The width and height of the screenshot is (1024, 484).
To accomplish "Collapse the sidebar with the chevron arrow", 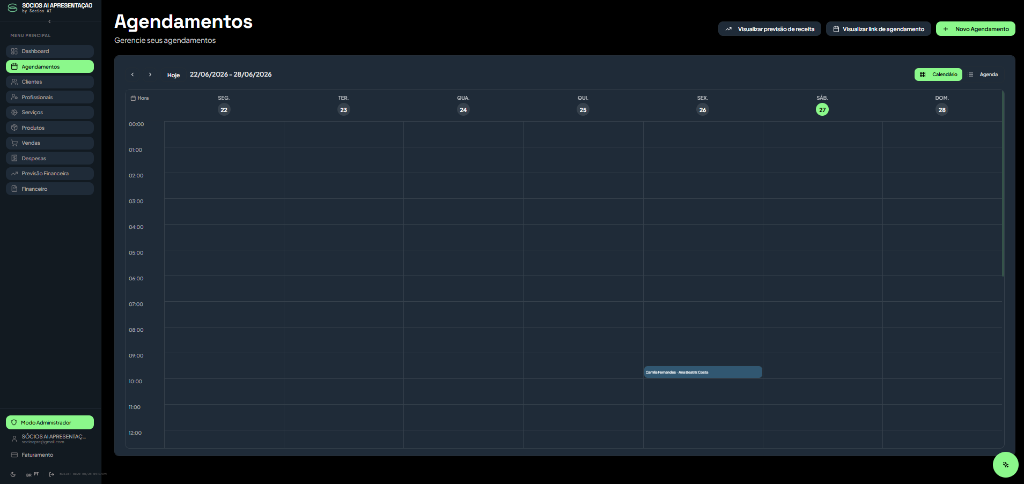I will pyautogui.click(x=50, y=22).
